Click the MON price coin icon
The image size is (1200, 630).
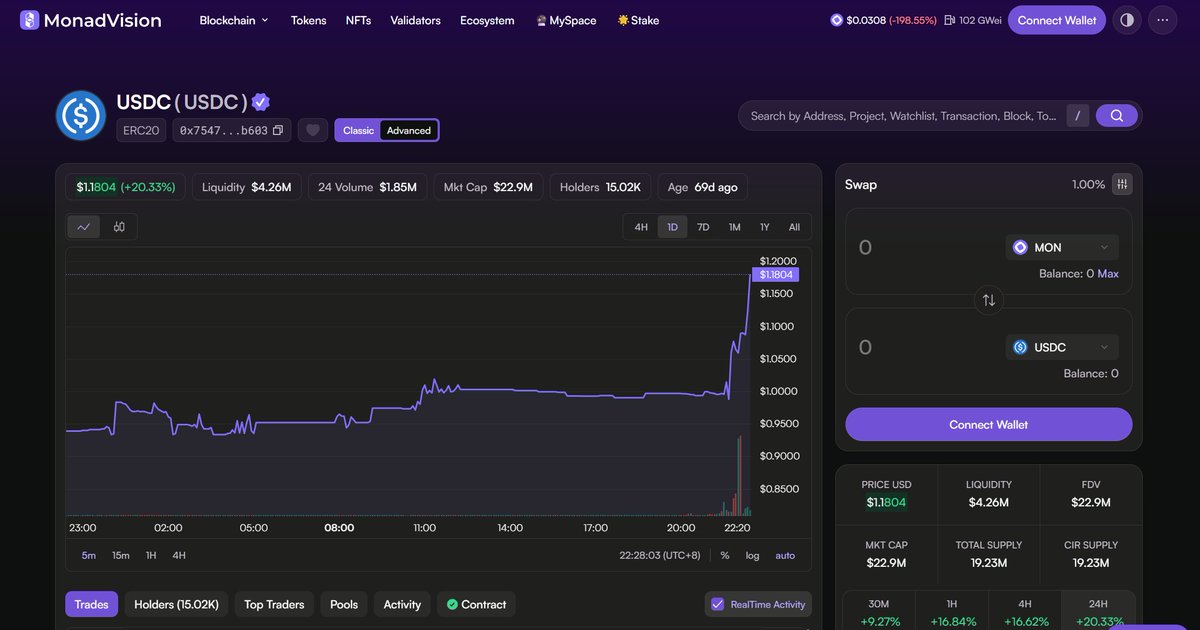836,20
